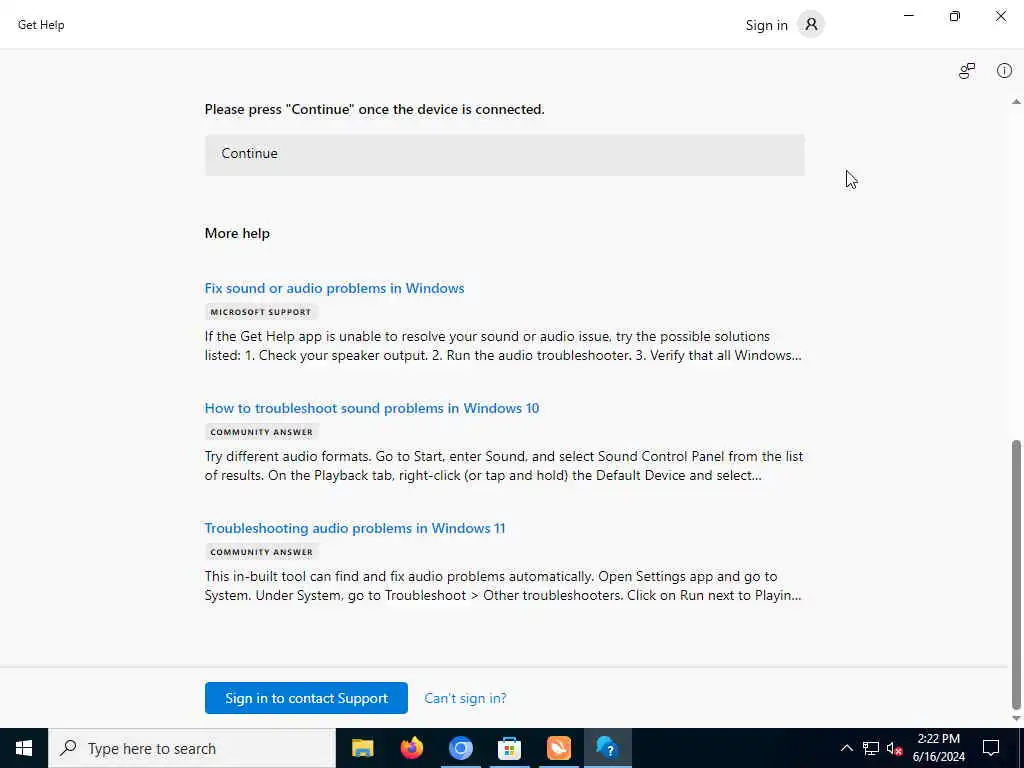The width and height of the screenshot is (1024, 768).
Task: Click the COMMUNITY ANSWER tag under Windows 10 article
Action: pyautogui.click(x=261, y=432)
